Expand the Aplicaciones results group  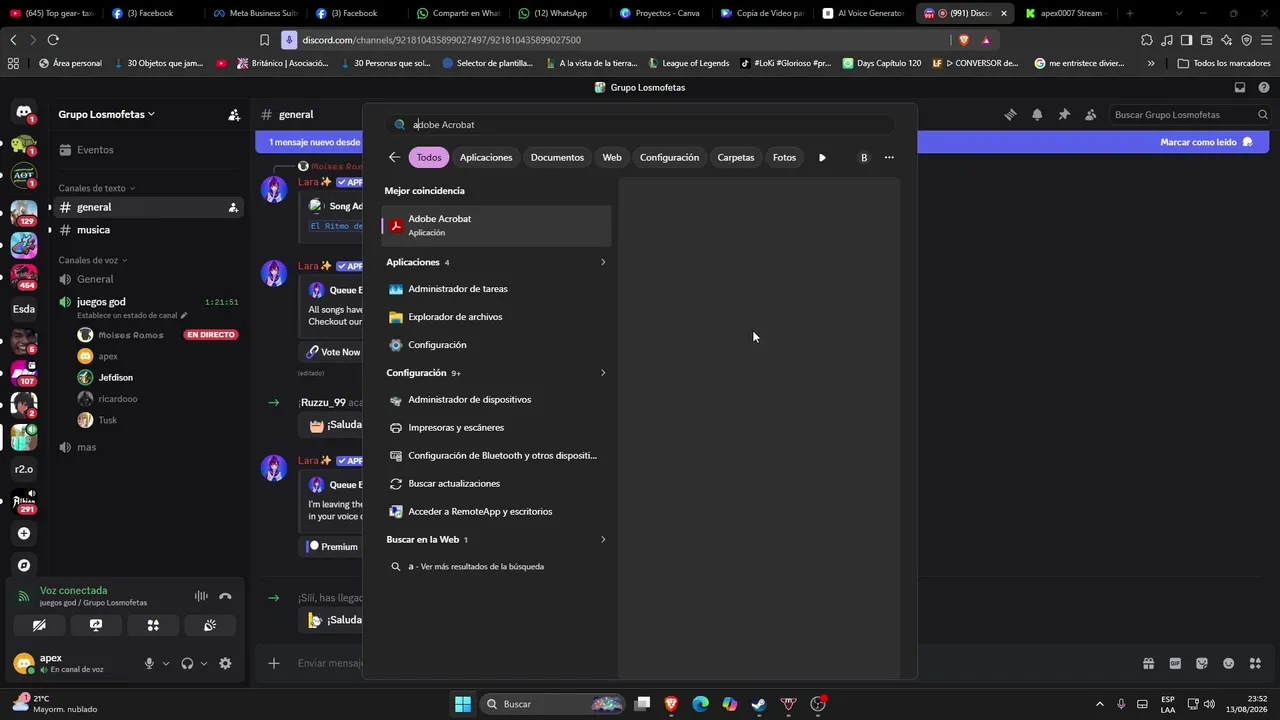(603, 262)
